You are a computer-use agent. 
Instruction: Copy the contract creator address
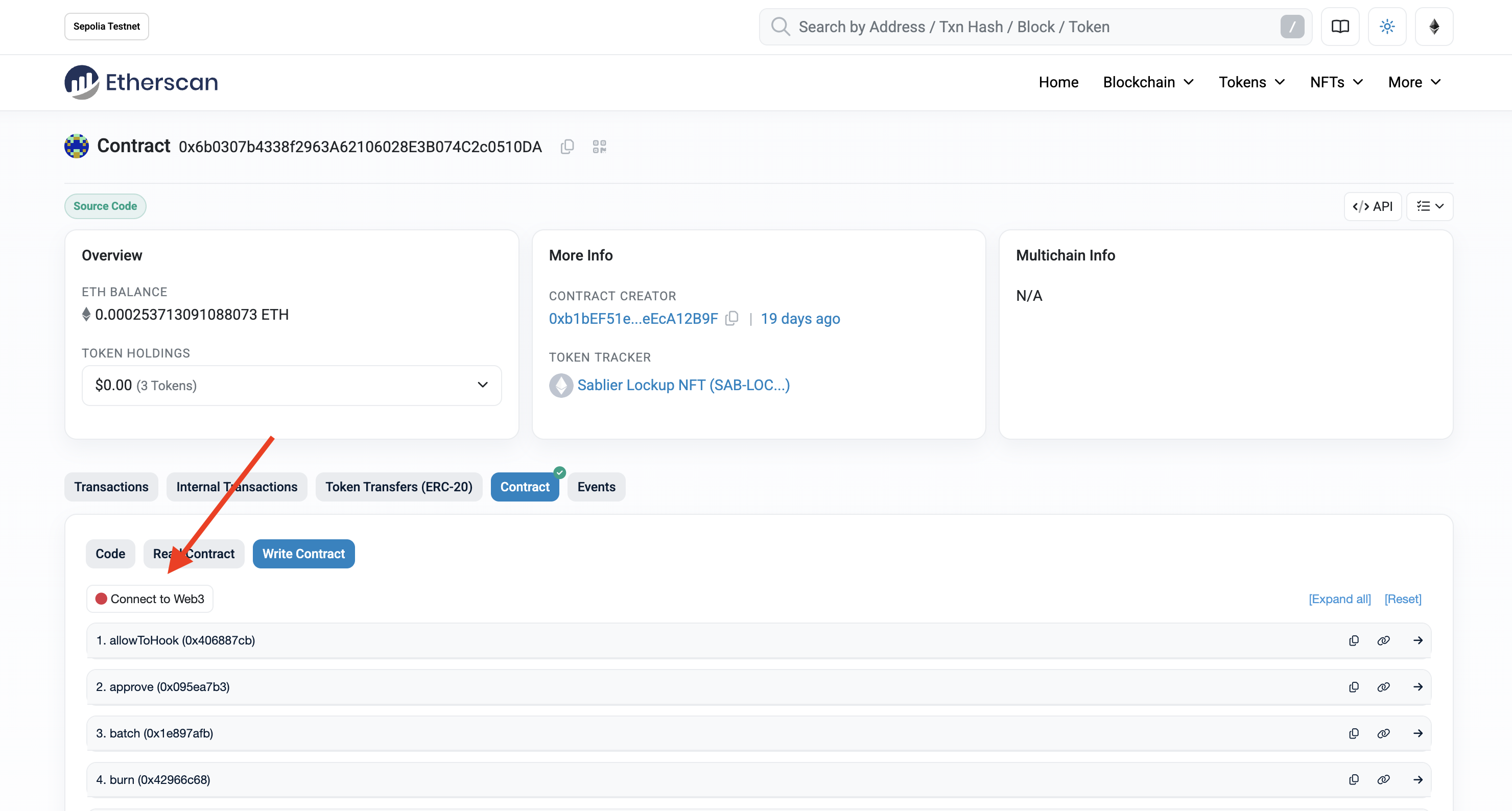click(x=732, y=318)
